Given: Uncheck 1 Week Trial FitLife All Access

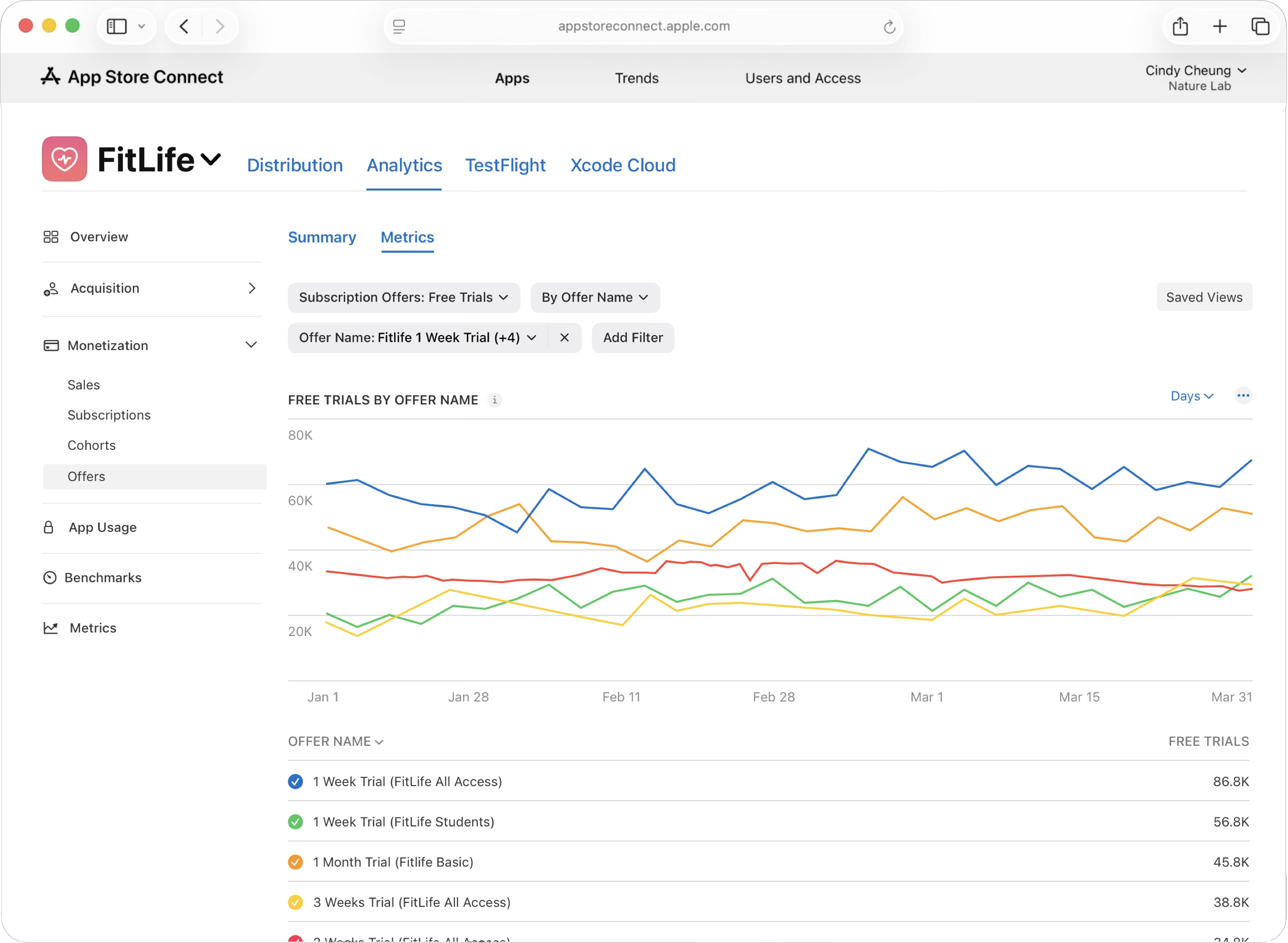Looking at the screenshot, I should pos(295,782).
